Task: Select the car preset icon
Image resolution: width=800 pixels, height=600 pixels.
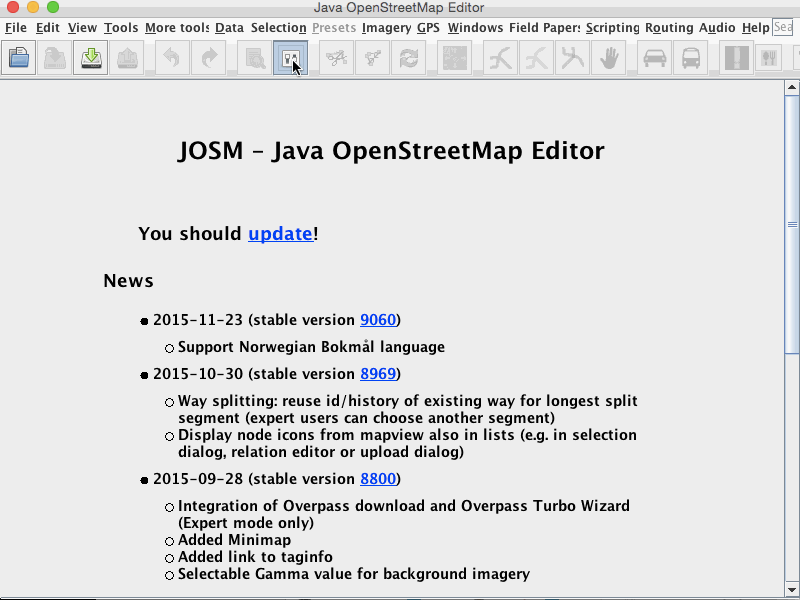Action: [x=655, y=58]
